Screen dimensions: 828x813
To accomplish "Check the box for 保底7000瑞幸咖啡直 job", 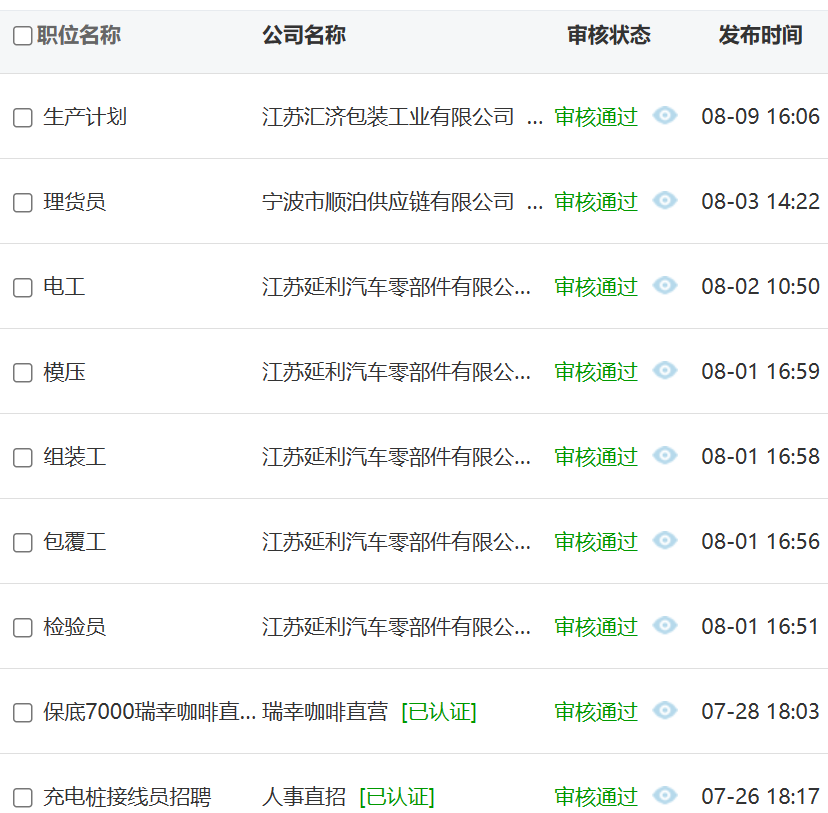I will (x=23, y=713).
